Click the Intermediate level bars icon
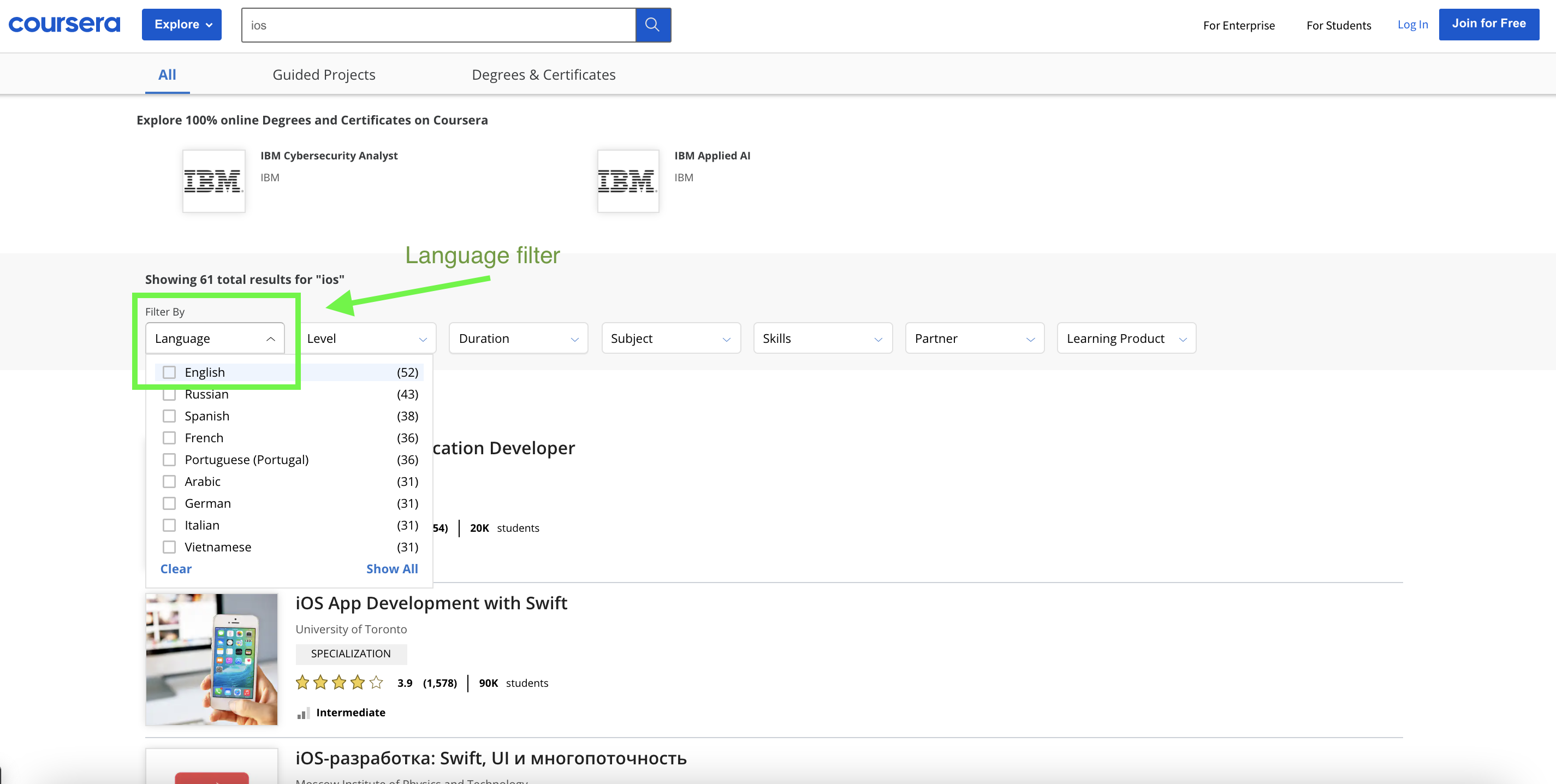 click(x=303, y=712)
